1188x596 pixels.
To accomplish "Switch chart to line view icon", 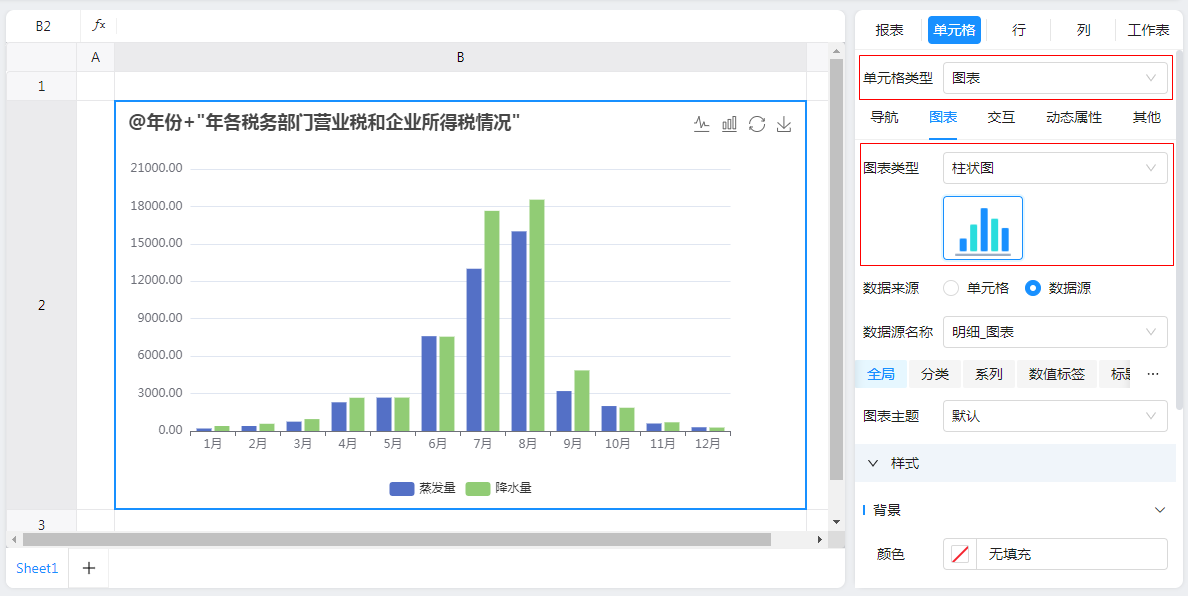I will click(x=702, y=124).
